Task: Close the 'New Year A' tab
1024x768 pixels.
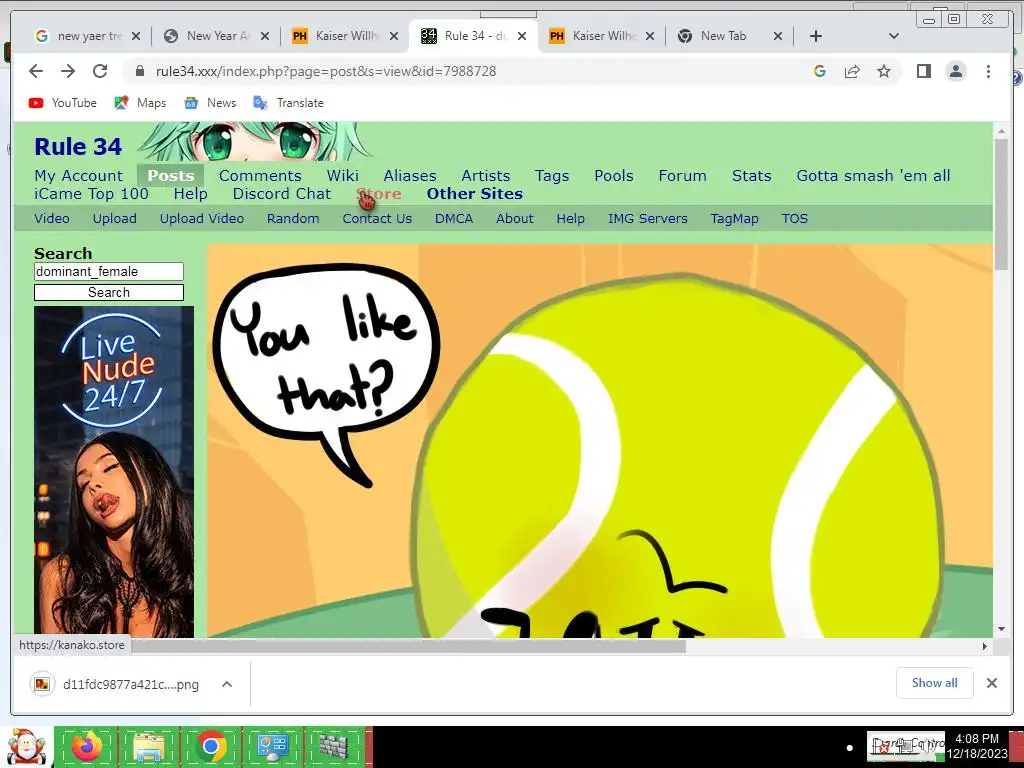Action: pyautogui.click(x=264, y=36)
